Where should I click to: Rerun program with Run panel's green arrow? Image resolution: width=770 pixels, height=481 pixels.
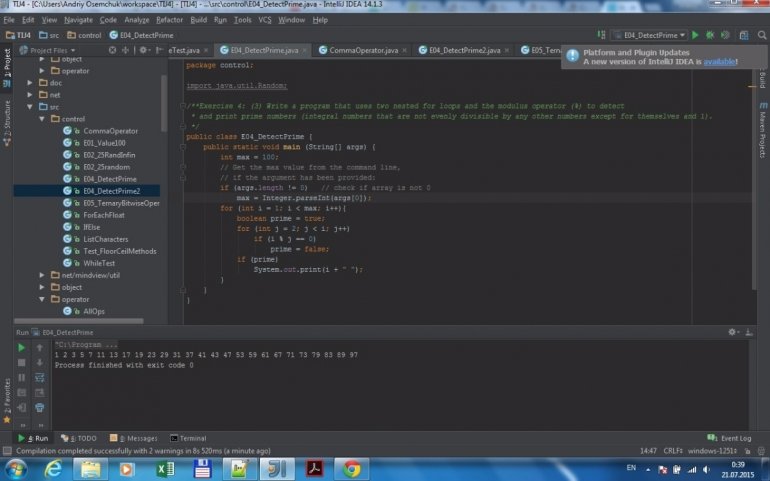(x=22, y=348)
